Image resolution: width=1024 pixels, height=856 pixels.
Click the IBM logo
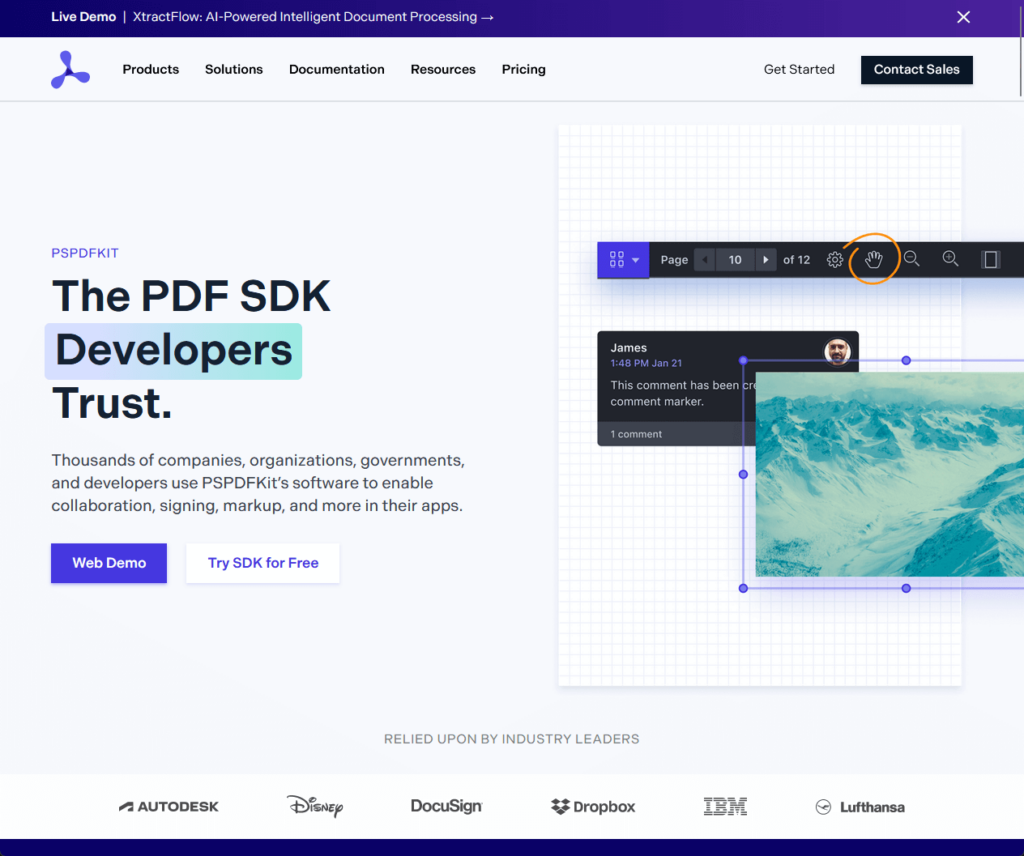(x=725, y=807)
